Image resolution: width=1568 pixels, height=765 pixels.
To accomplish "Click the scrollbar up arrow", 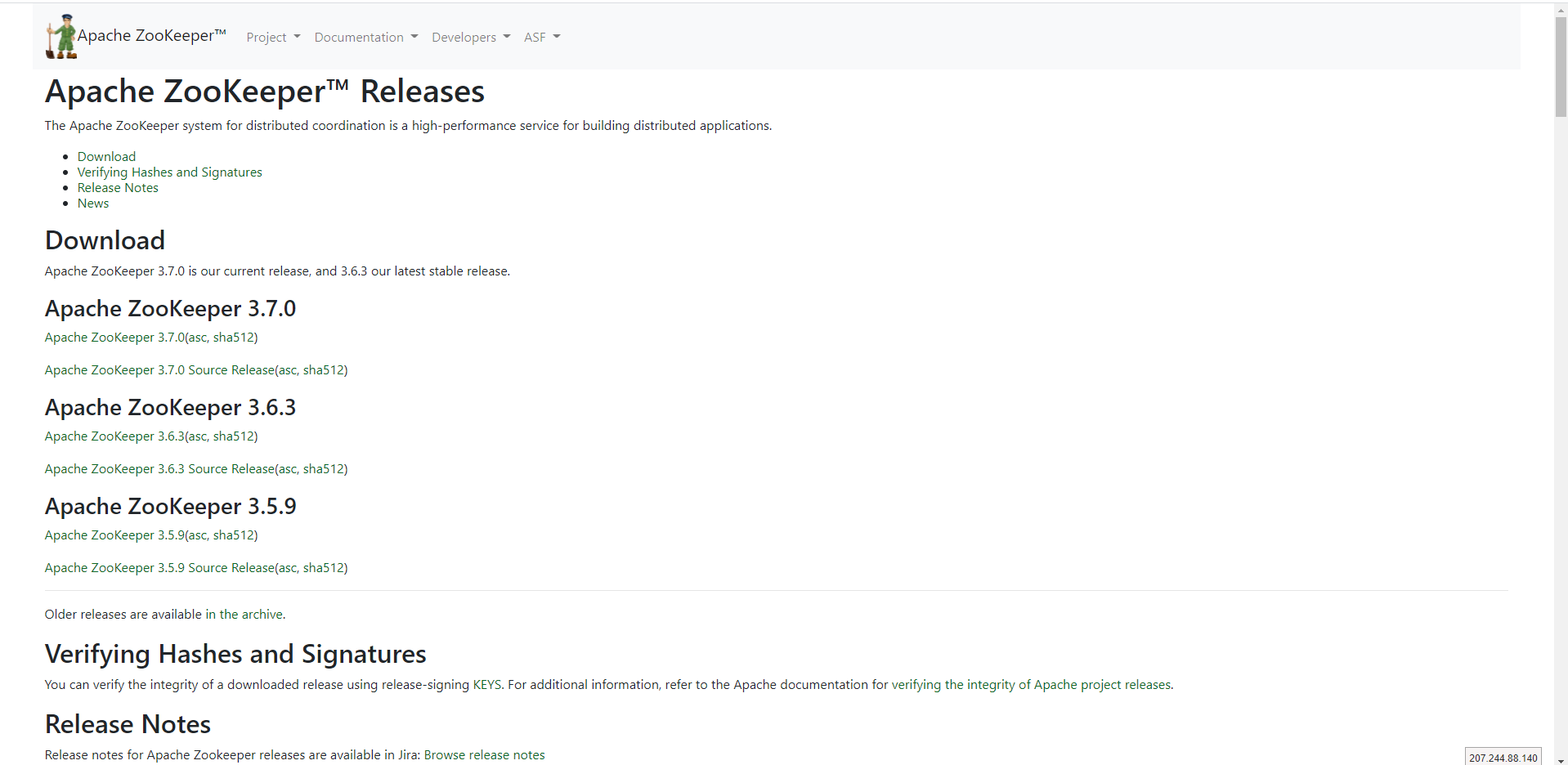I will (x=1561, y=9).
